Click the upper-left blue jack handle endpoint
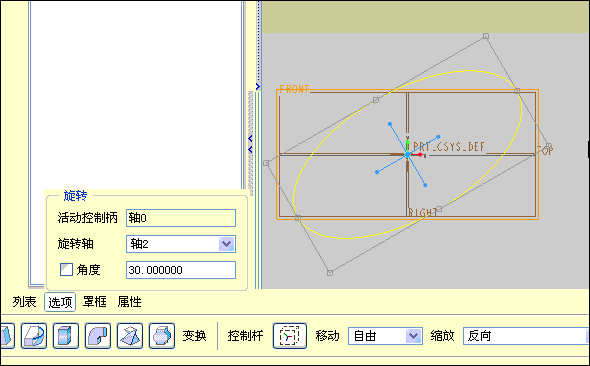The image size is (590, 366). (x=390, y=124)
